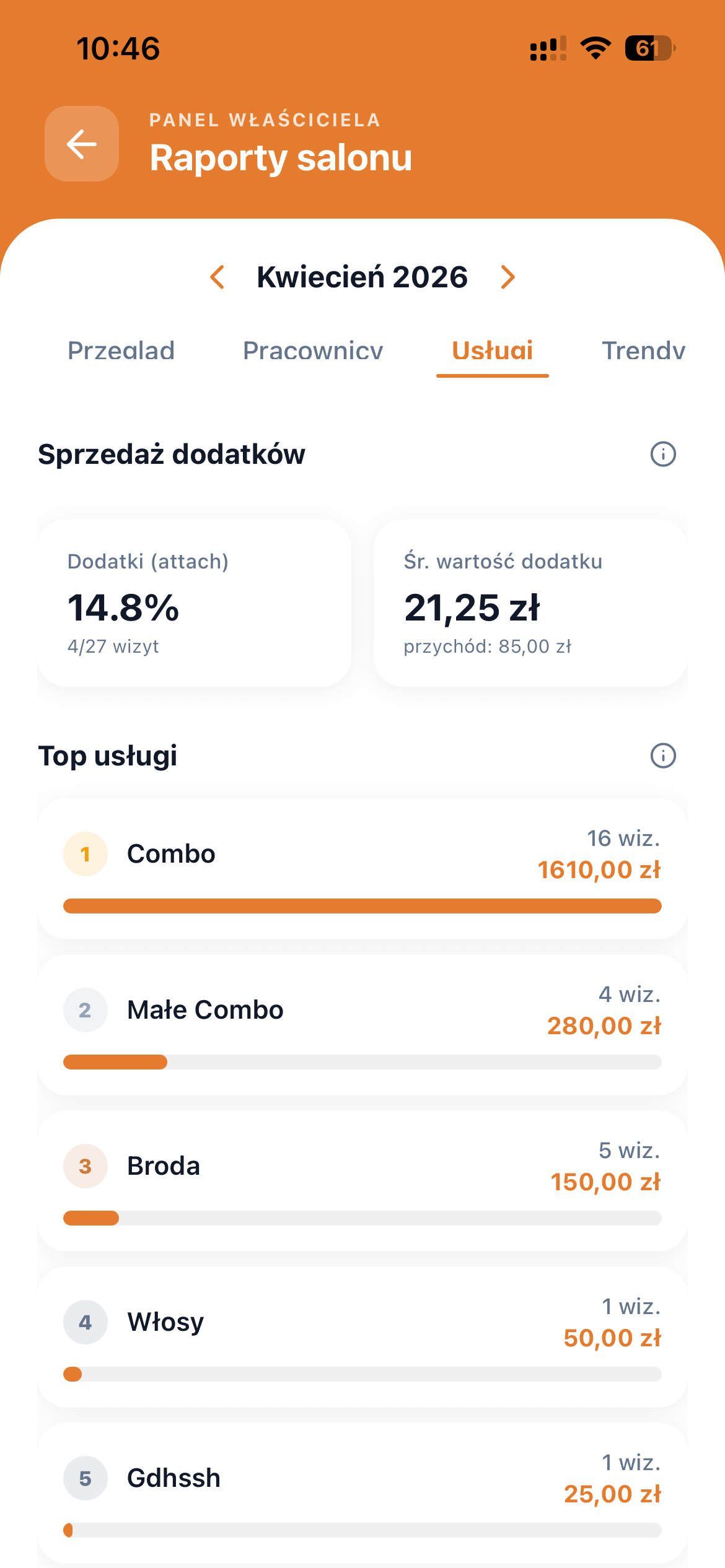Open the Trendy tab
The height and width of the screenshot is (1568, 725).
click(x=643, y=351)
